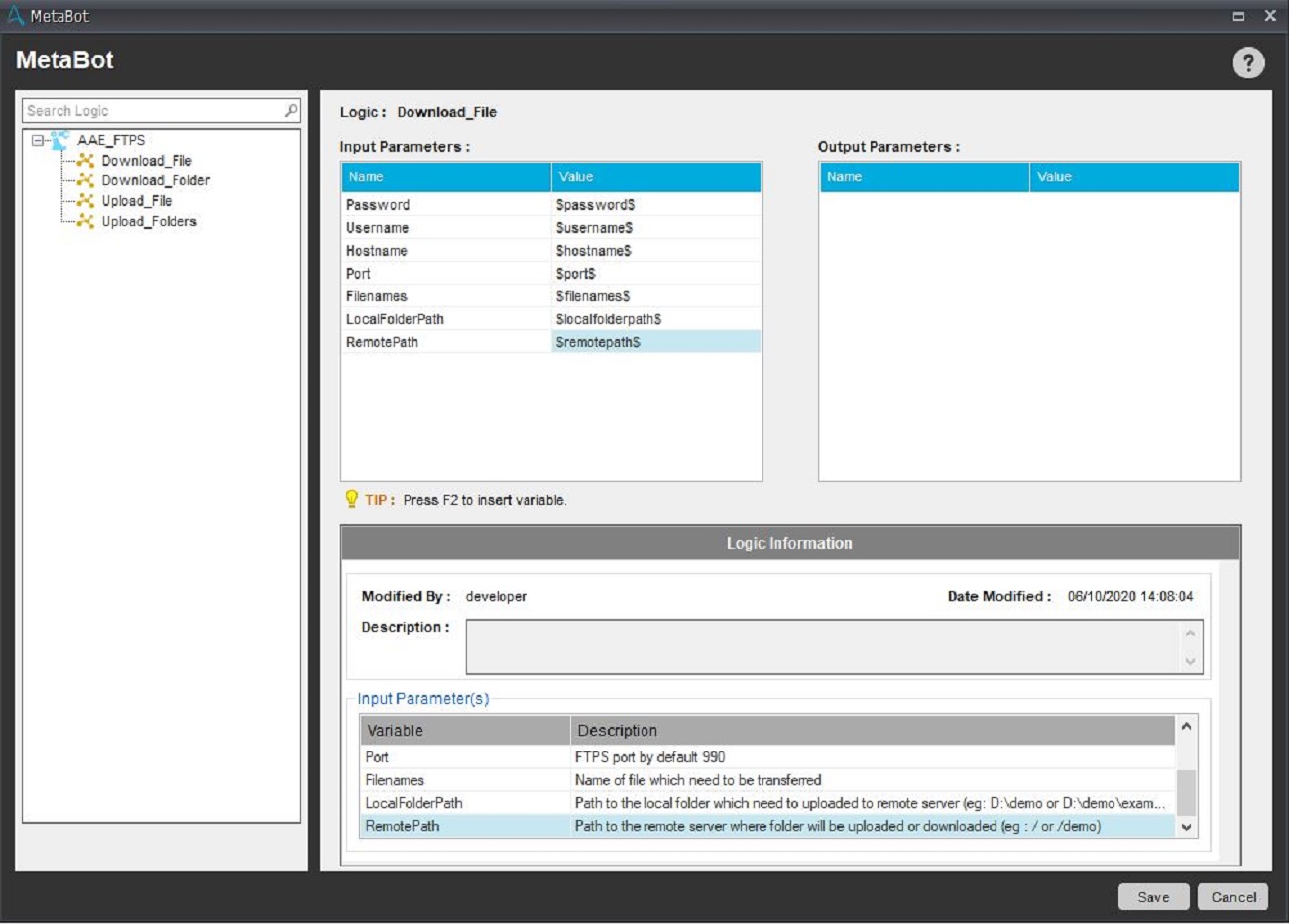The image size is (1289, 924).
Task: Click in the Search Logic field
Action: (x=149, y=111)
